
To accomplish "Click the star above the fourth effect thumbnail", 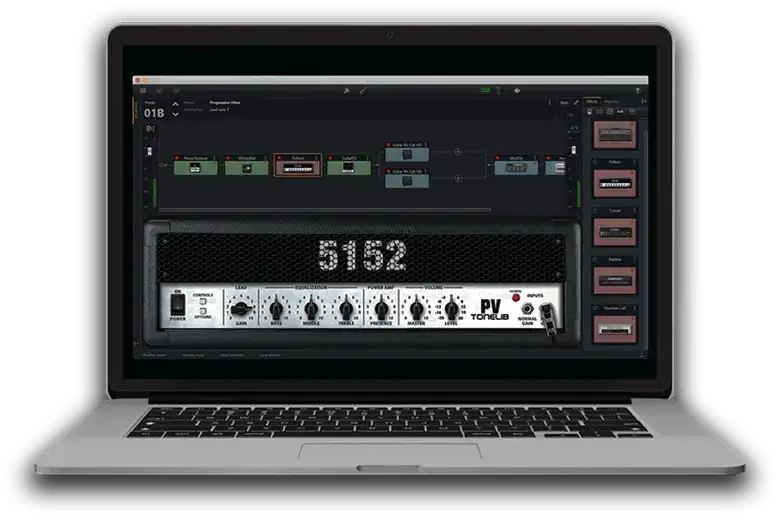I will [595, 260].
